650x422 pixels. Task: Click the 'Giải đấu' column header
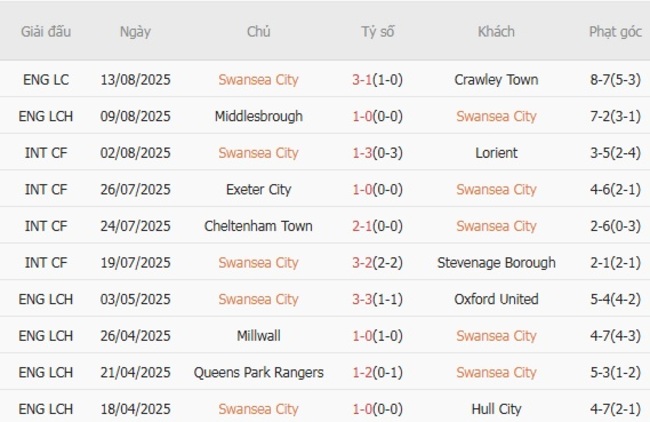click(46, 31)
